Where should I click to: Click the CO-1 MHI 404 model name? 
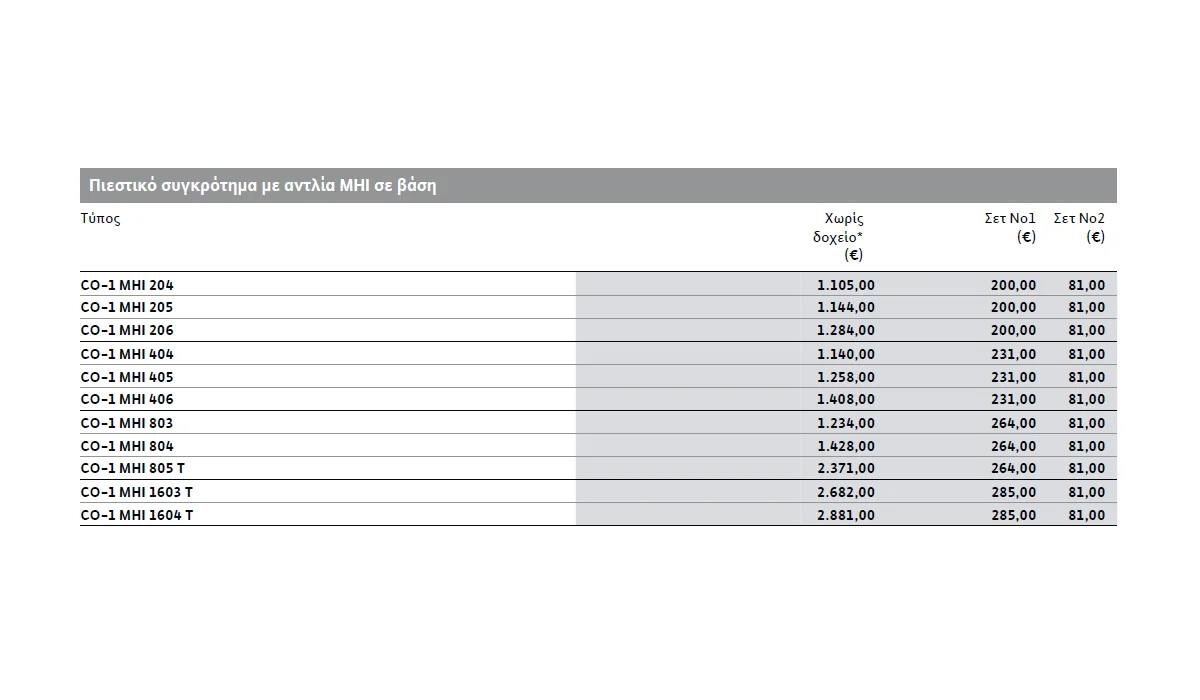[127, 354]
